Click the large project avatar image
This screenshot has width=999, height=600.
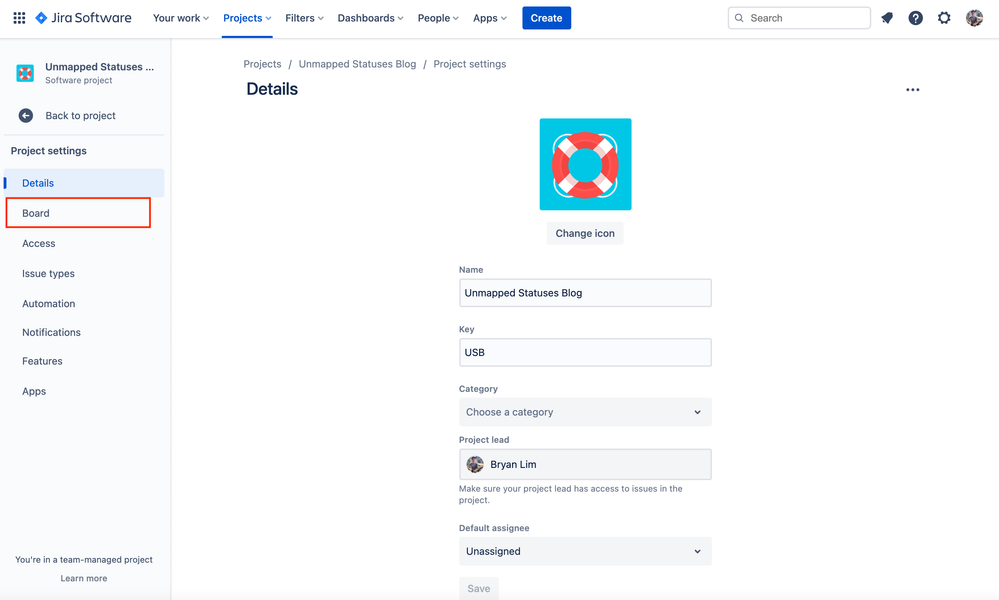(x=586, y=164)
